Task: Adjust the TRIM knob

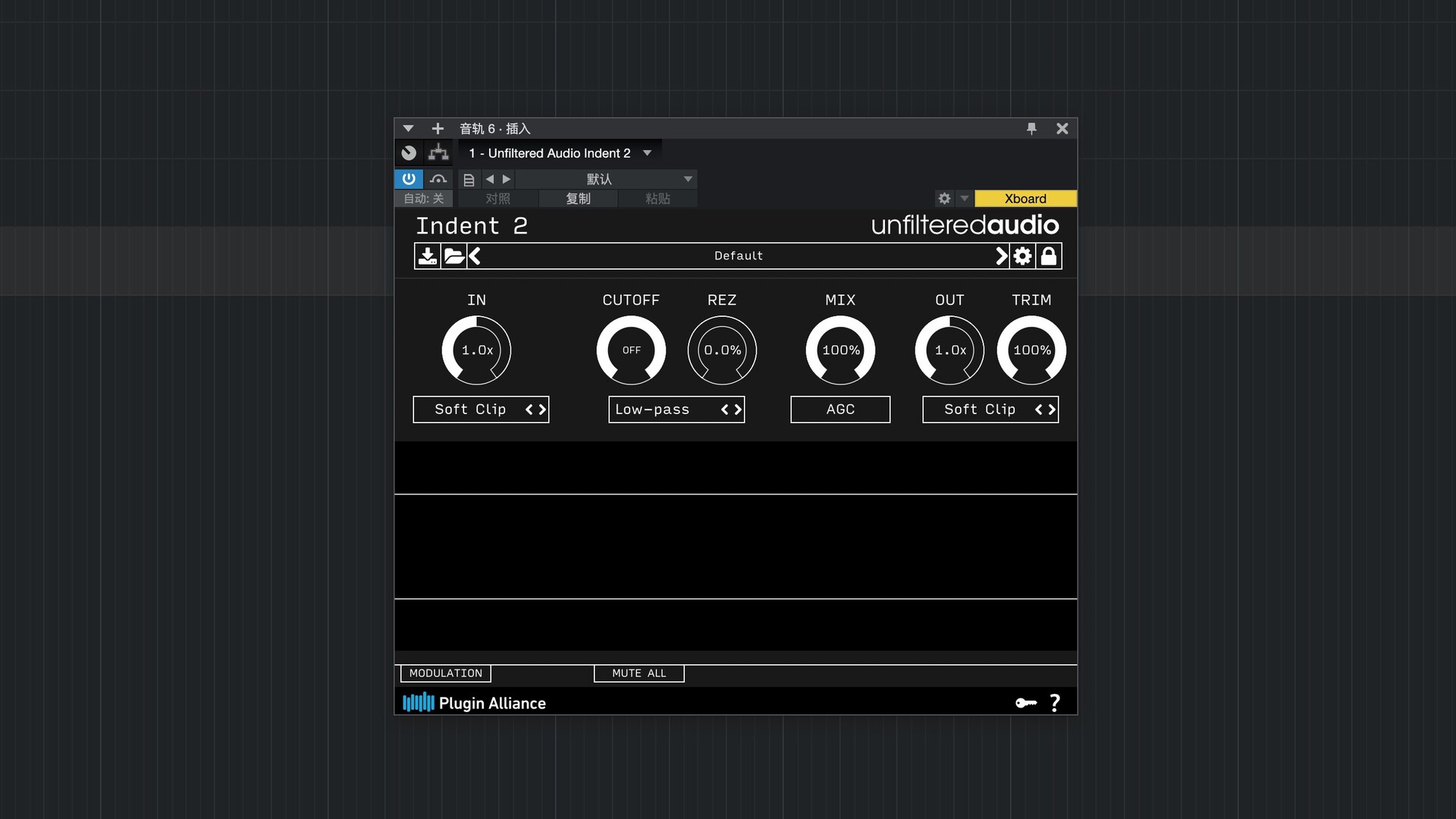Action: pyautogui.click(x=1032, y=350)
